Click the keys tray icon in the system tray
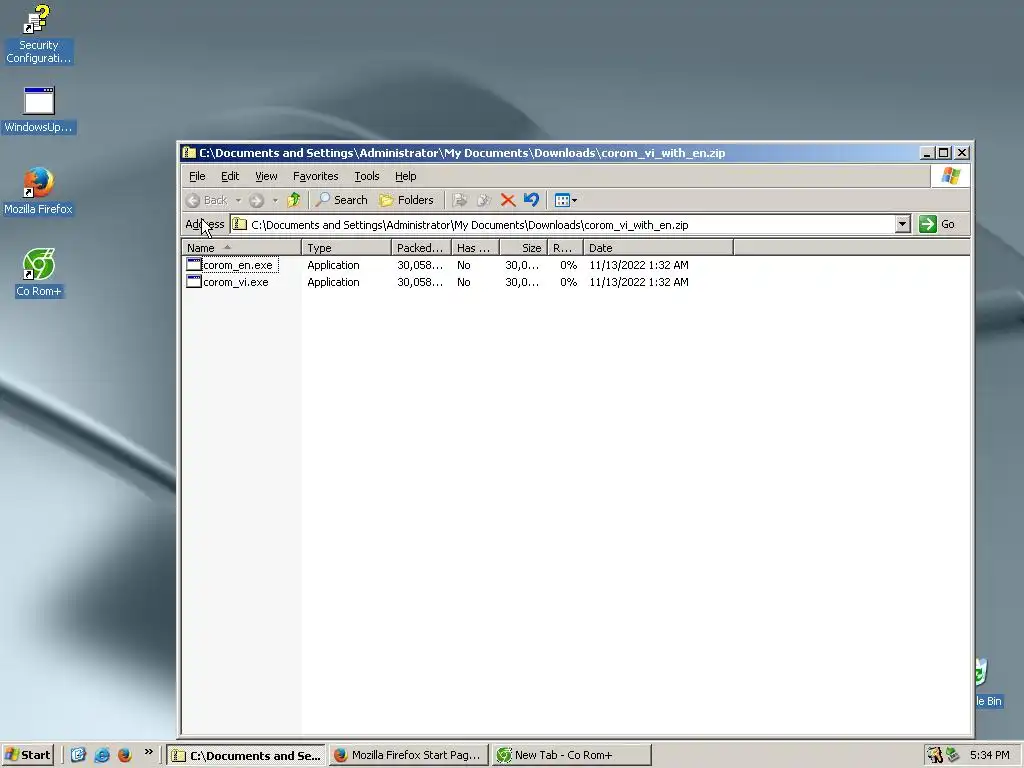 point(935,755)
